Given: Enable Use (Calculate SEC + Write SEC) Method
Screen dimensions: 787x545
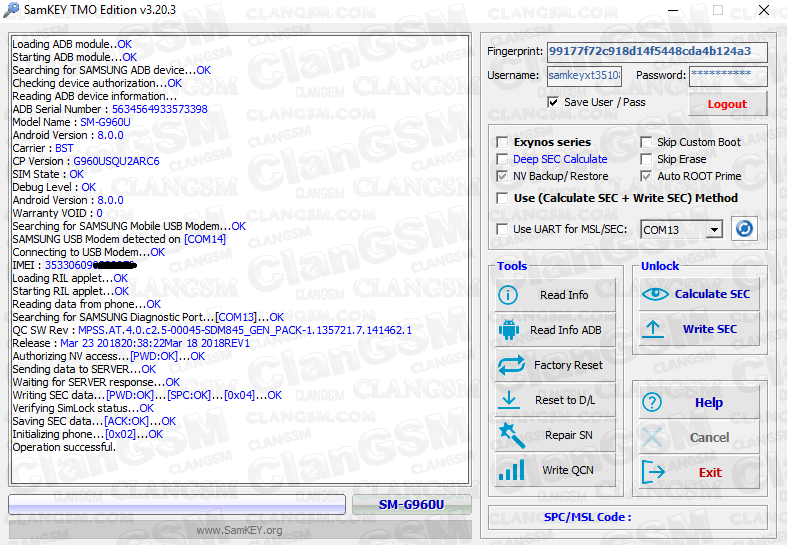Looking at the screenshot, I should (x=502, y=198).
